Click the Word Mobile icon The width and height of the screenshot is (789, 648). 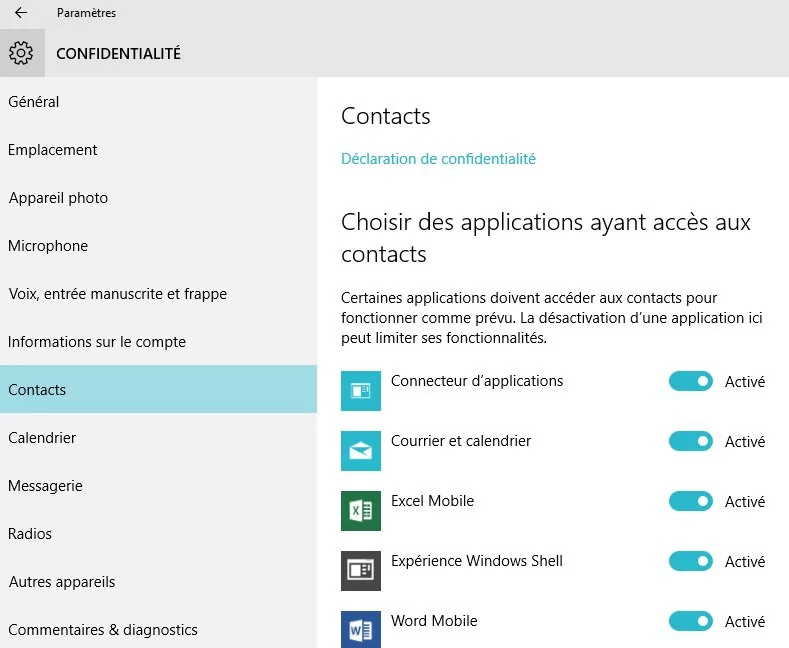click(x=361, y=629)
